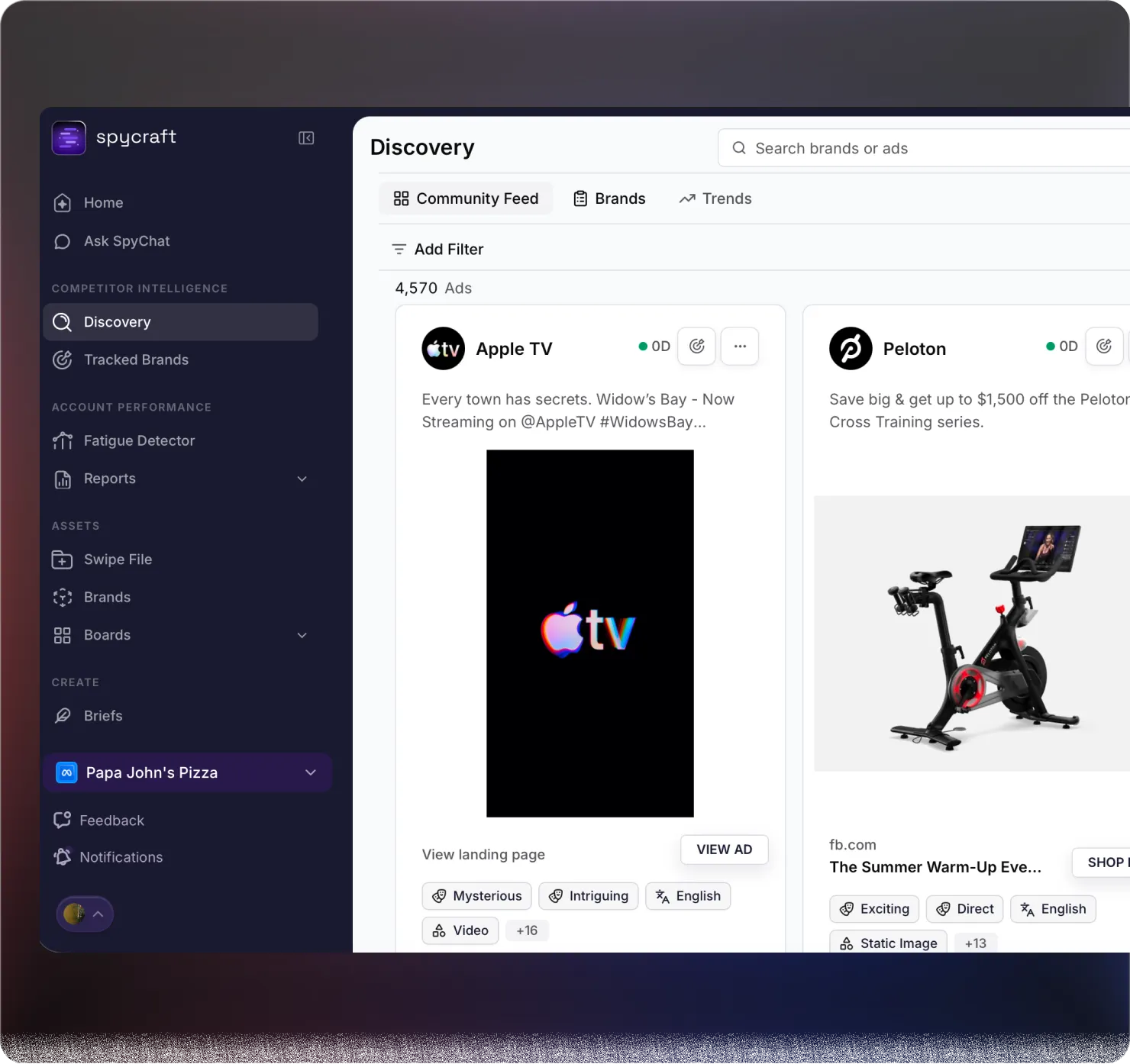The height and width of the screenshot is (1064, 1130).
Task: Click the Notifications bell icon
Action: tap(63, 857)
